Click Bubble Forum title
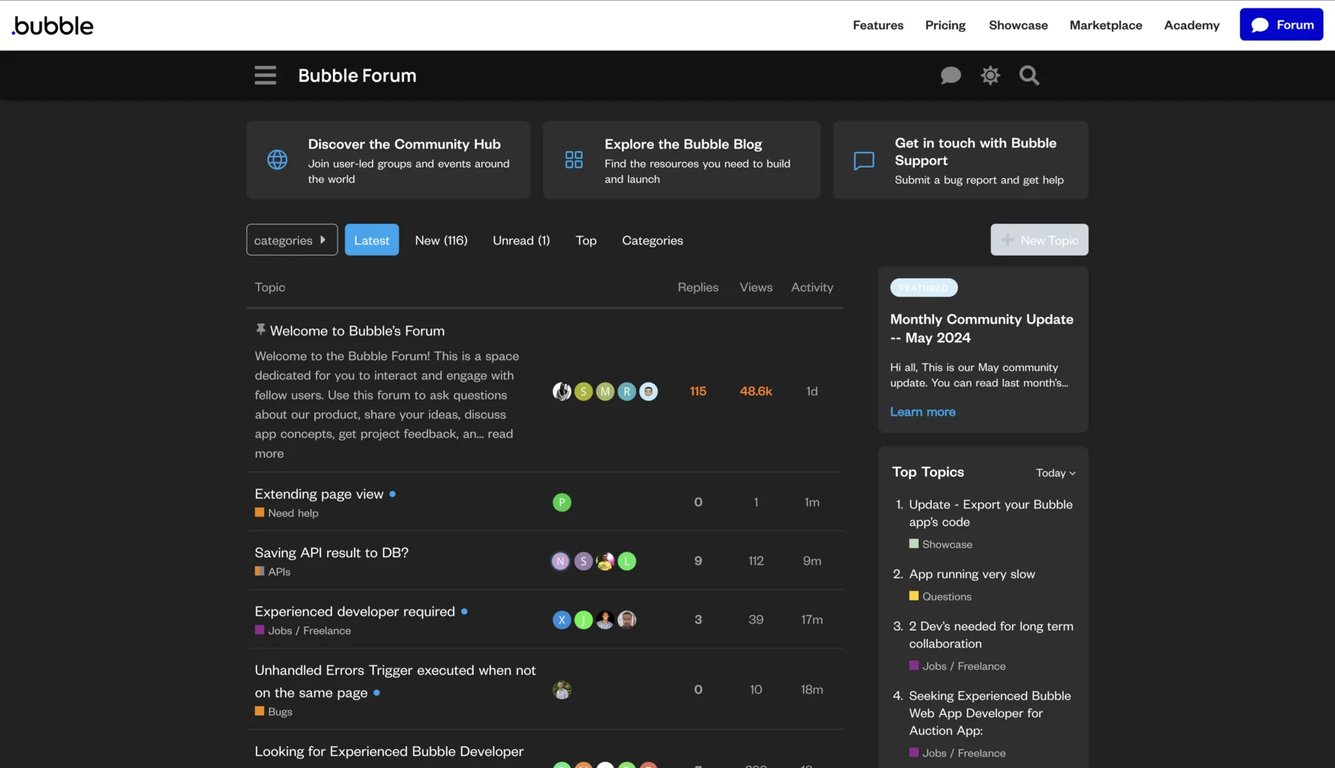The width and height of the screenshot is (1335, 768). pos(357,76)
